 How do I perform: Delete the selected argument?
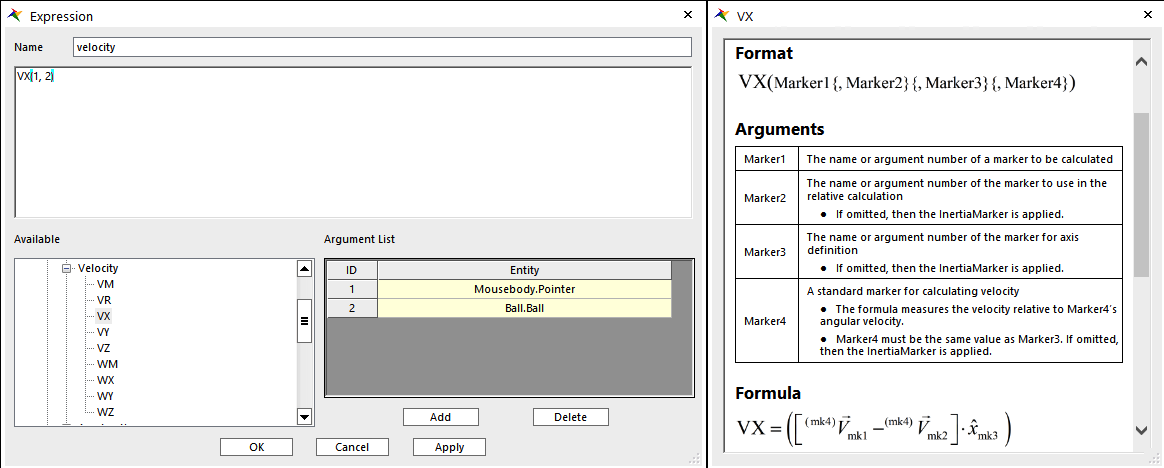[x=570, y=417]
